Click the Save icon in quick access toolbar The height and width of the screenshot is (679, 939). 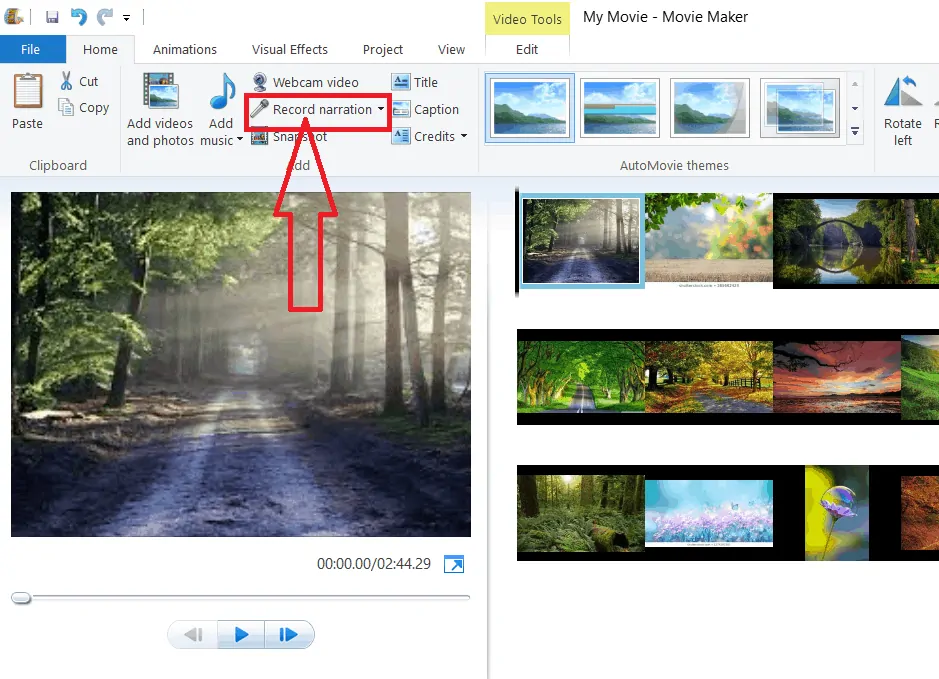point(52,17)
